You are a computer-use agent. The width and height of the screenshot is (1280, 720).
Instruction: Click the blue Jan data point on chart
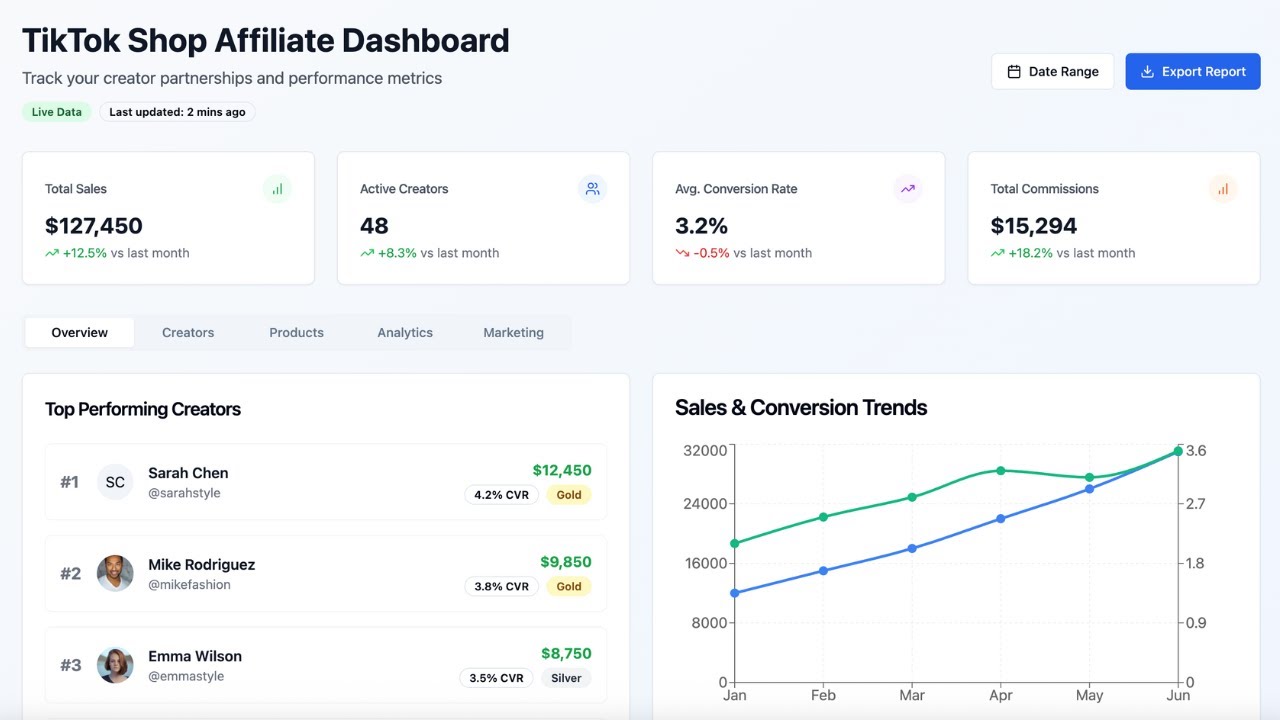coord(735,593)
